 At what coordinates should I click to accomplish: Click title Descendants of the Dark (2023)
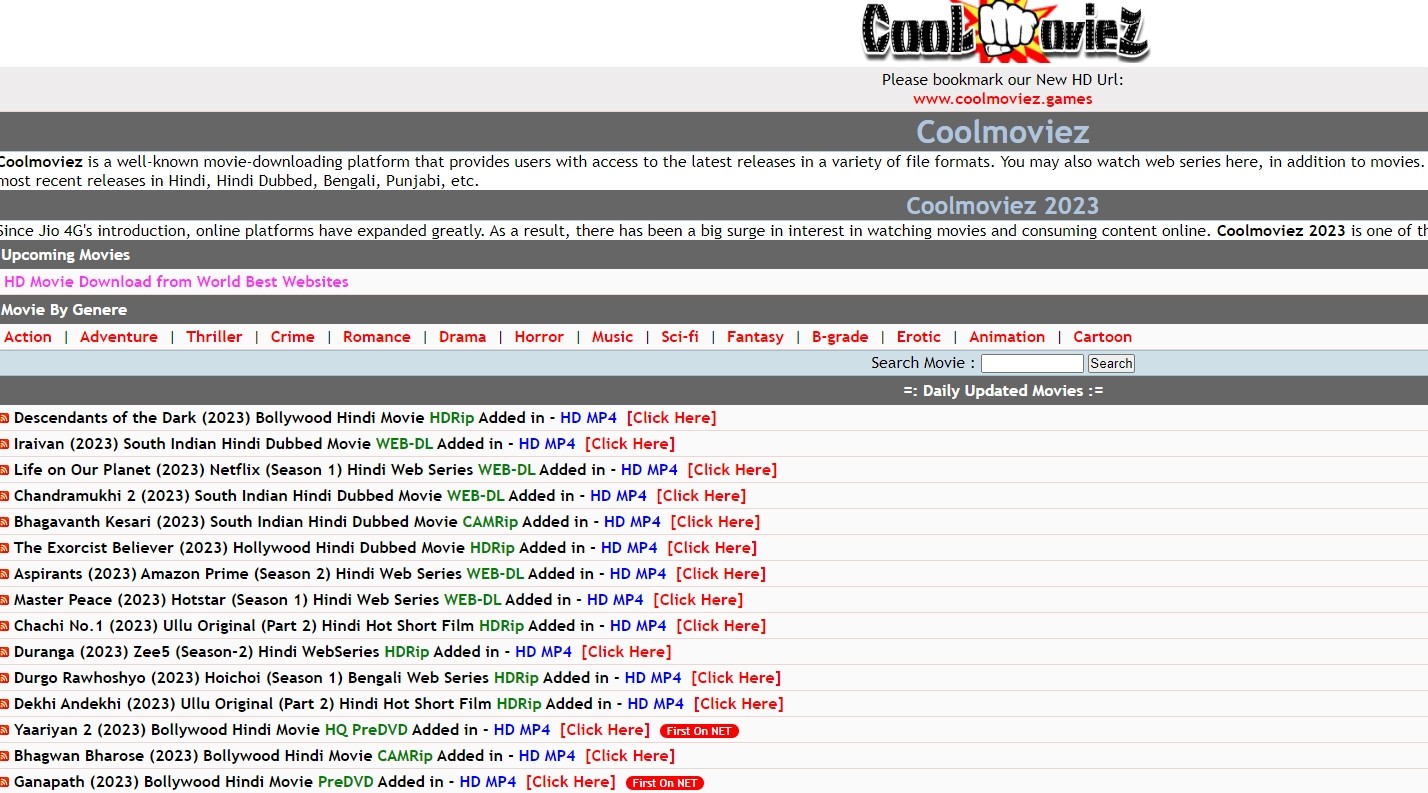tap(132, 418)
